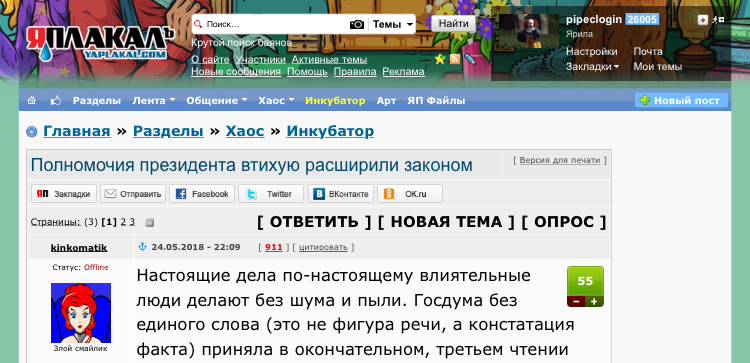This screenshot has height=363, width=750.
Task: Click the ВКонтакте share icon
Action: tap(319, 194)
